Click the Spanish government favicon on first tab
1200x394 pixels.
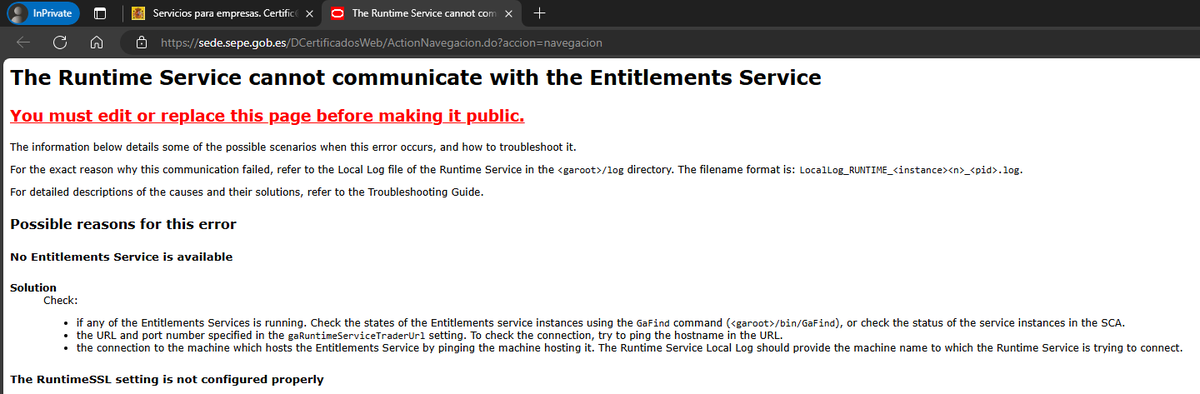click(x=139, y=14)
